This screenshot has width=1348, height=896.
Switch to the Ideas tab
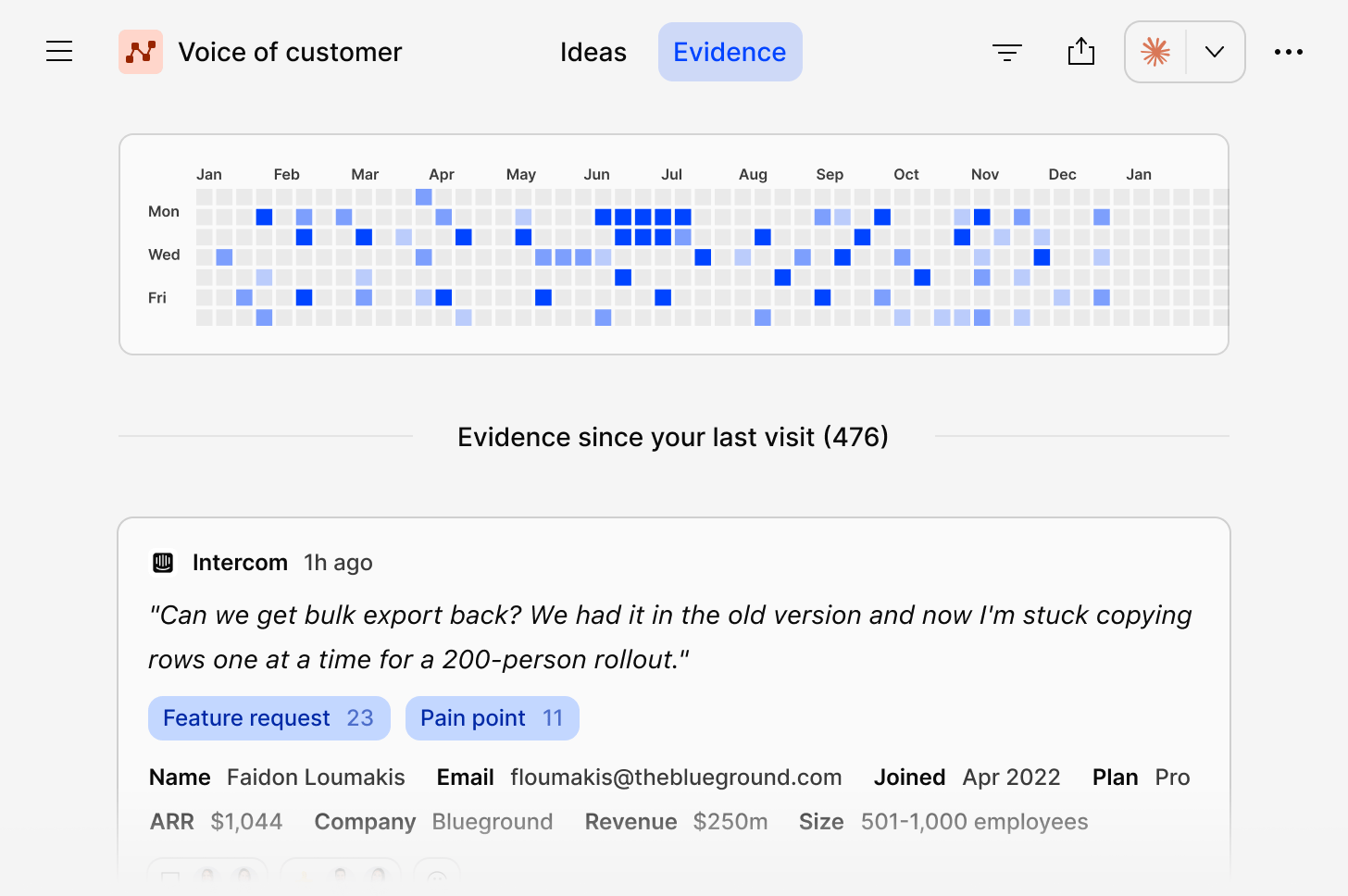[x=593, y=52]
